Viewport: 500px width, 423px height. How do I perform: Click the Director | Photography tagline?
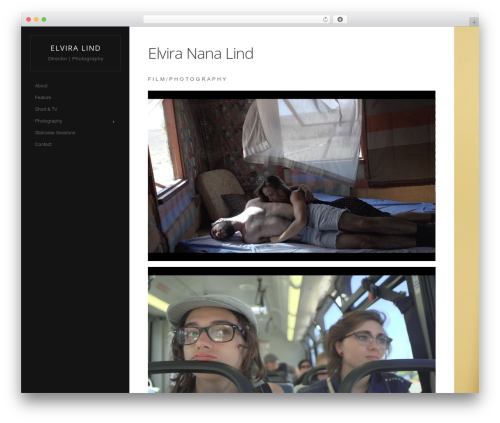(75, 59)
